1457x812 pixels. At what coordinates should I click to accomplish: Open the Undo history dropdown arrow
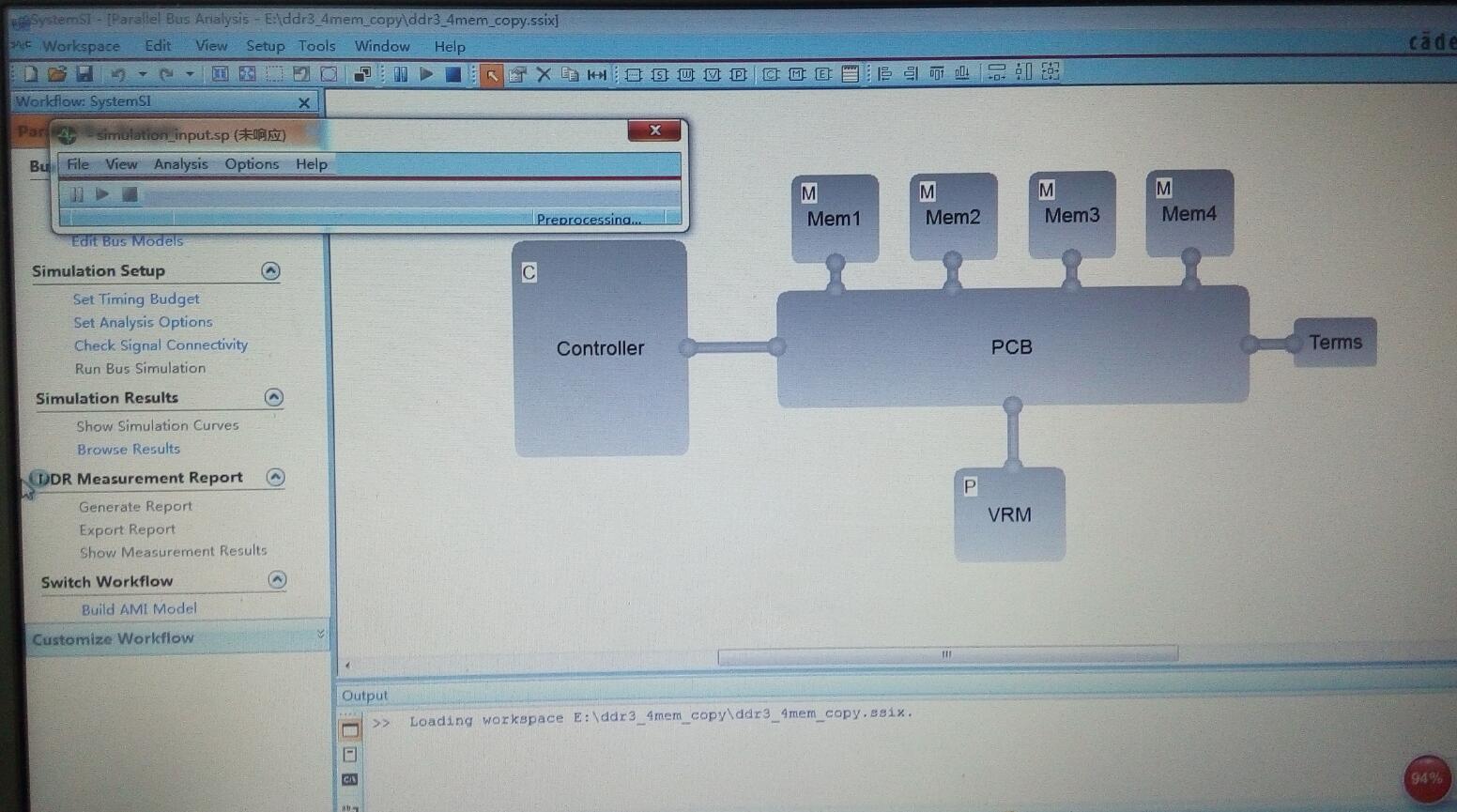(142, 73)
